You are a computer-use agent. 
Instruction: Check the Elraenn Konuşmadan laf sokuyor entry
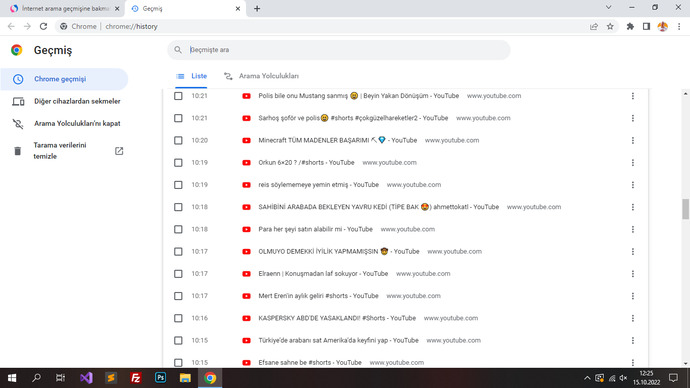click(x=178, y=274)
